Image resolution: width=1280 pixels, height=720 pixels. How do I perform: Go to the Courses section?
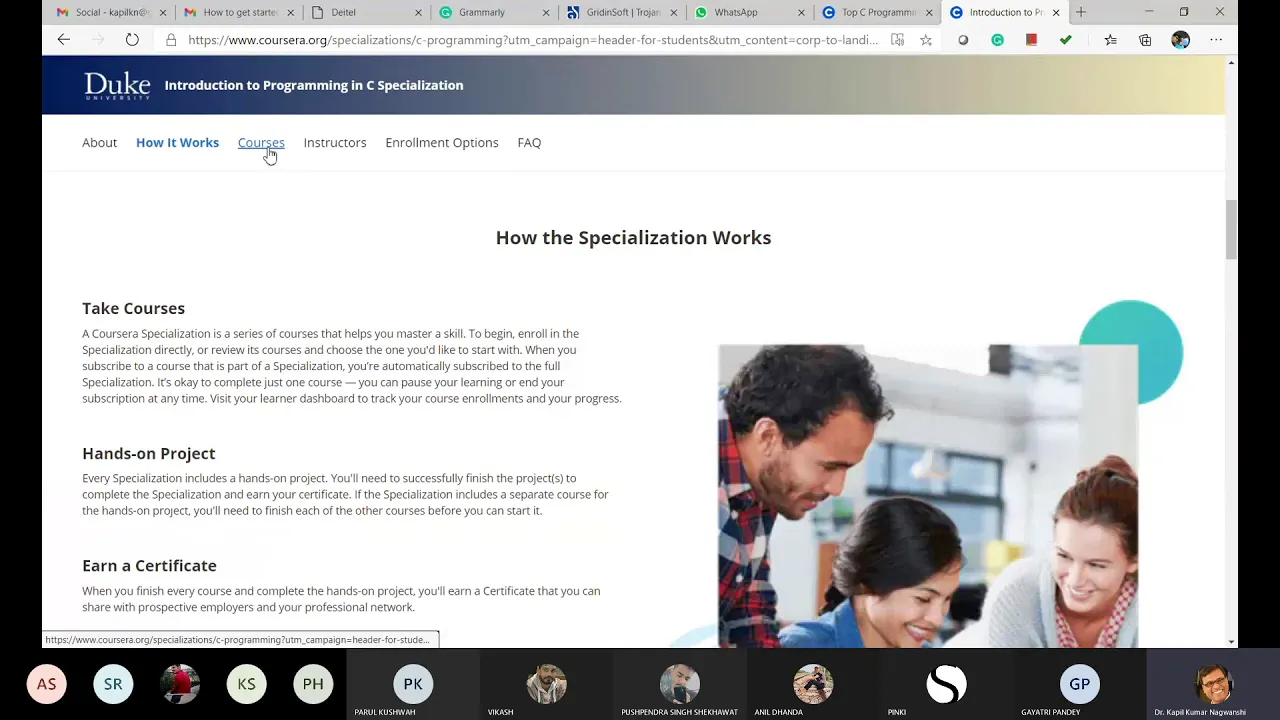pos(261,142)
